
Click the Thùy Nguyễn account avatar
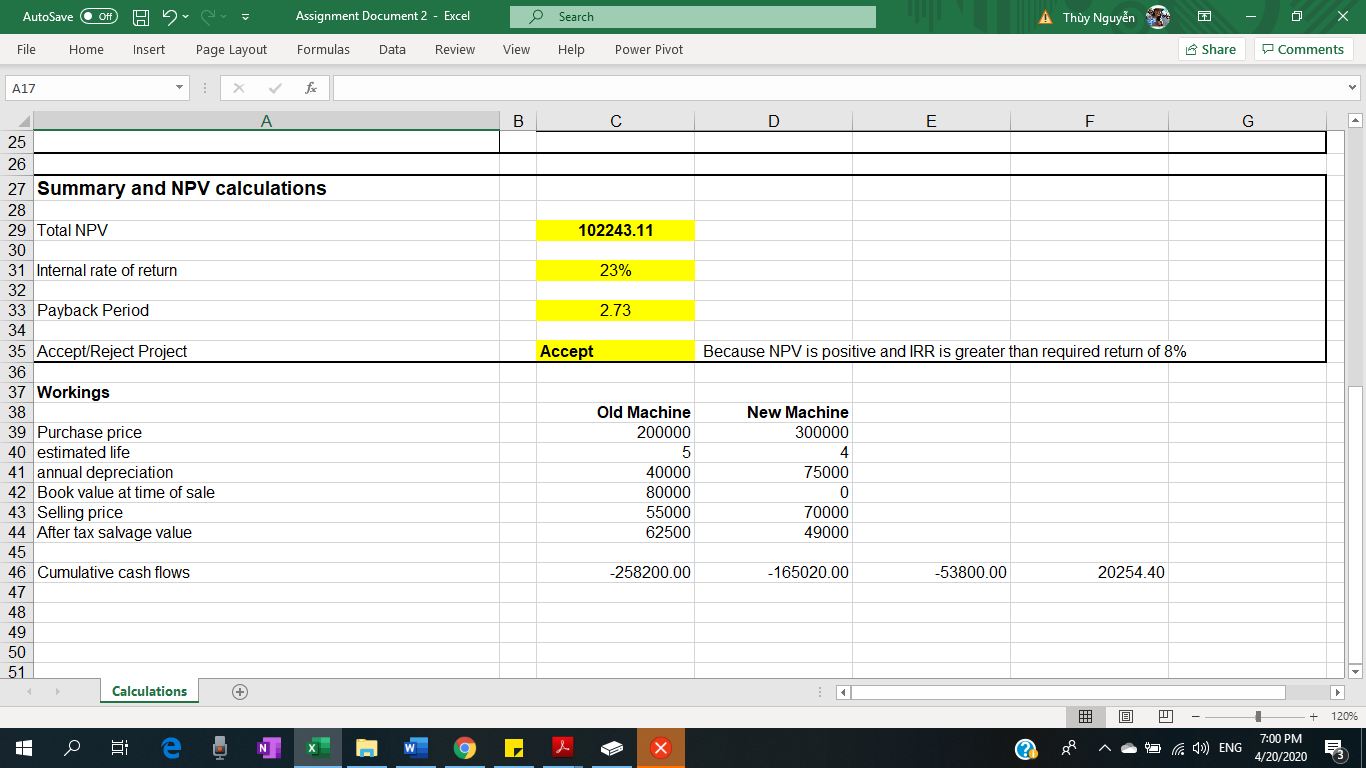(1158, 16)
